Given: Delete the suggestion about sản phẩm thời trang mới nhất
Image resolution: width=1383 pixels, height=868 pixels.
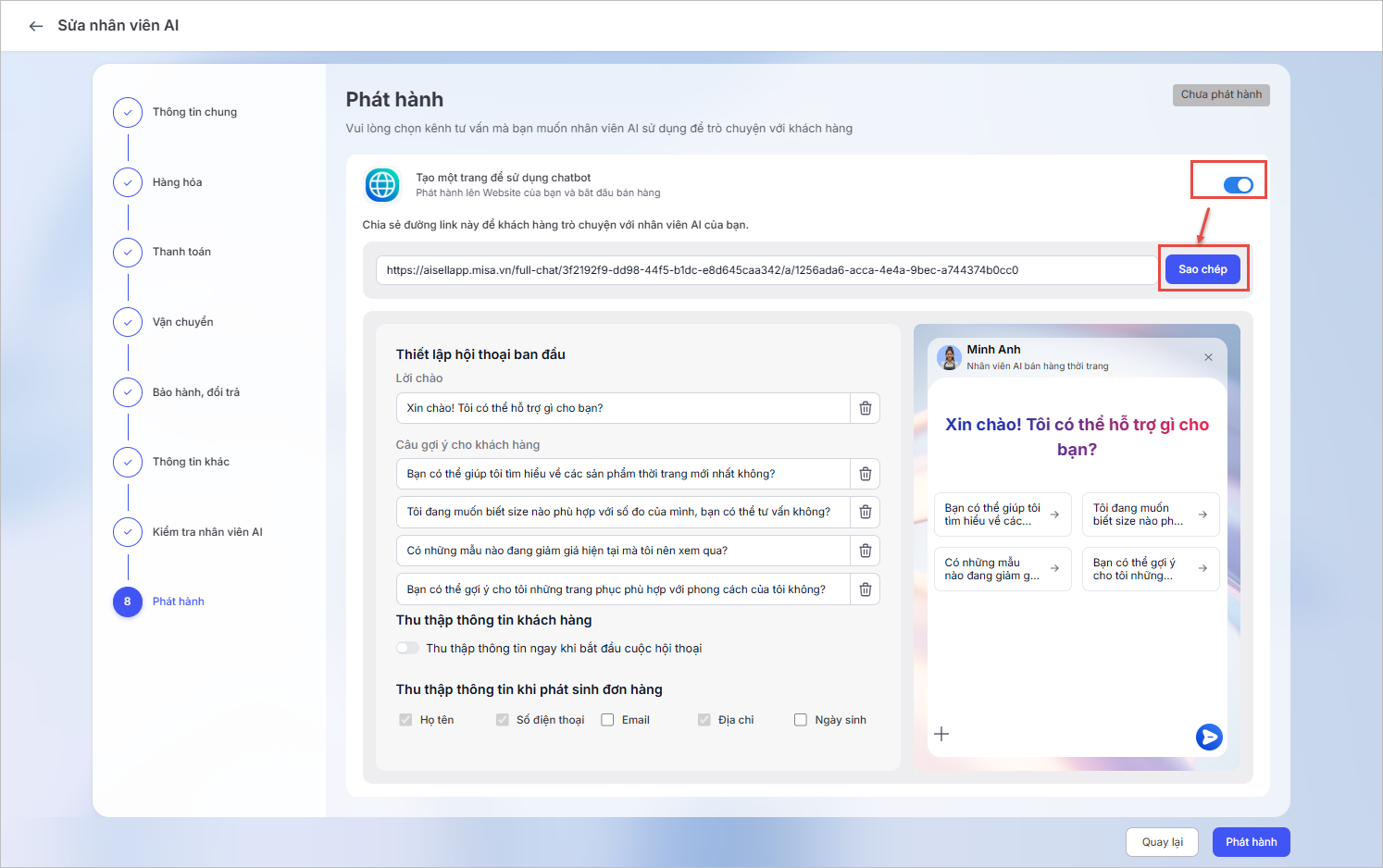Looking at the screenshot, I should pyautogui.click(x=865, y=474).
